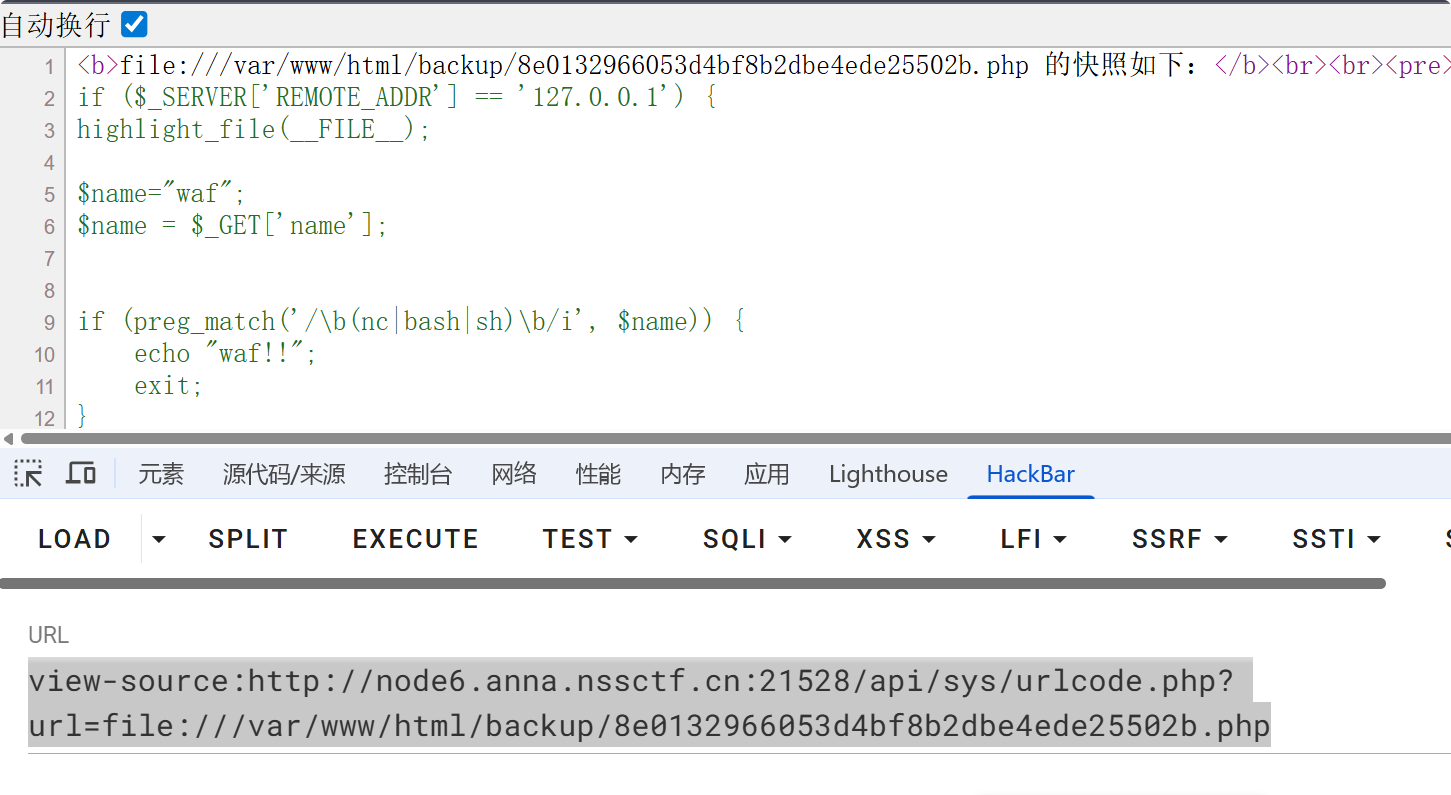Switch to the HackBar tab

1031,474
